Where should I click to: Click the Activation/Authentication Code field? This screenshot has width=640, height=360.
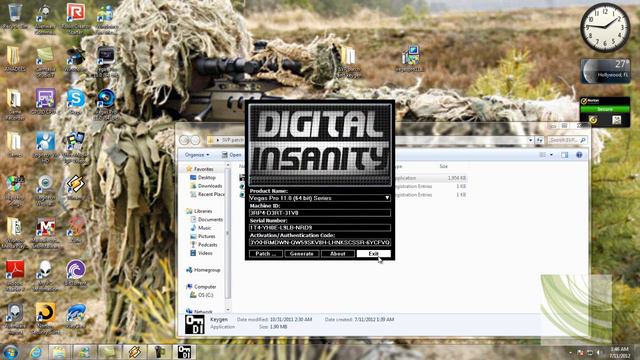pos(320,242)
